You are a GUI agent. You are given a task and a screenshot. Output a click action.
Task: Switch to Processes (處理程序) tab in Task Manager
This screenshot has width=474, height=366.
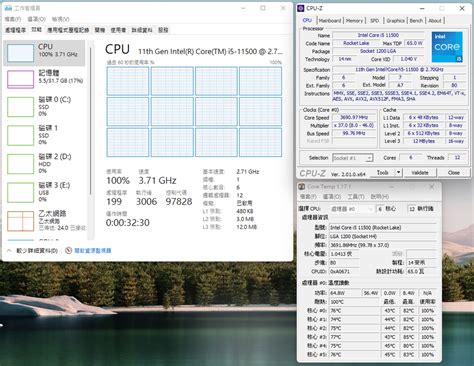pos(15,30)
